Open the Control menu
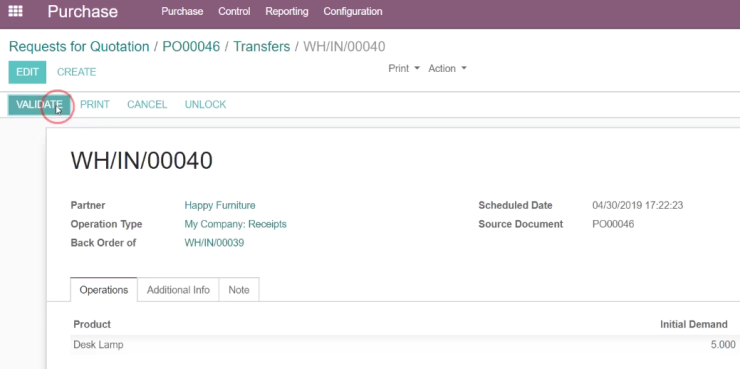 [x=234, y=11]
